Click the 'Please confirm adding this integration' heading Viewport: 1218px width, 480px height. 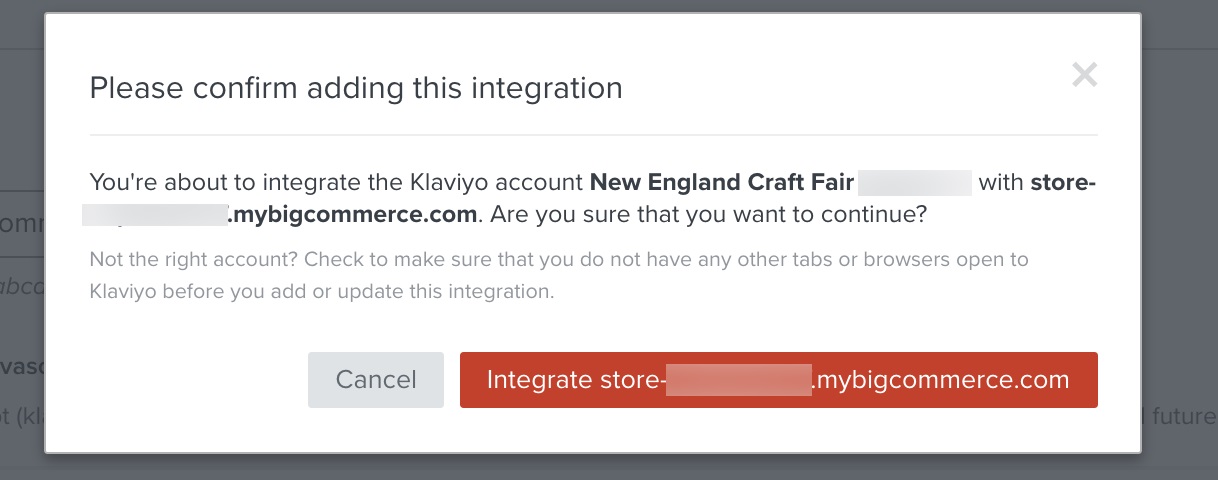(356, 88)
